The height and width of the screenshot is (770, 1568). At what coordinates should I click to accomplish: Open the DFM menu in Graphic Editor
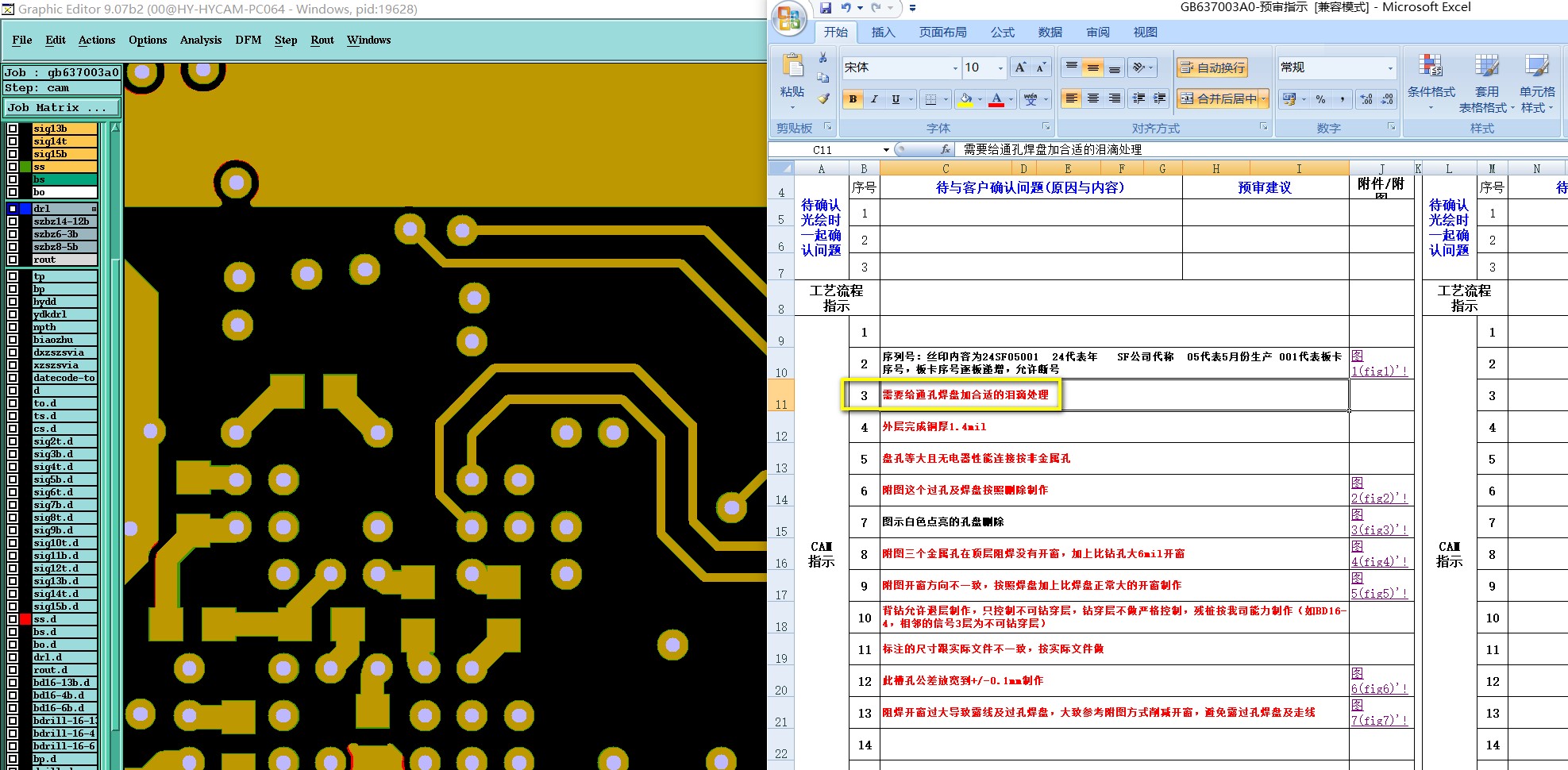pyautogui.click(x=248, y=40)
